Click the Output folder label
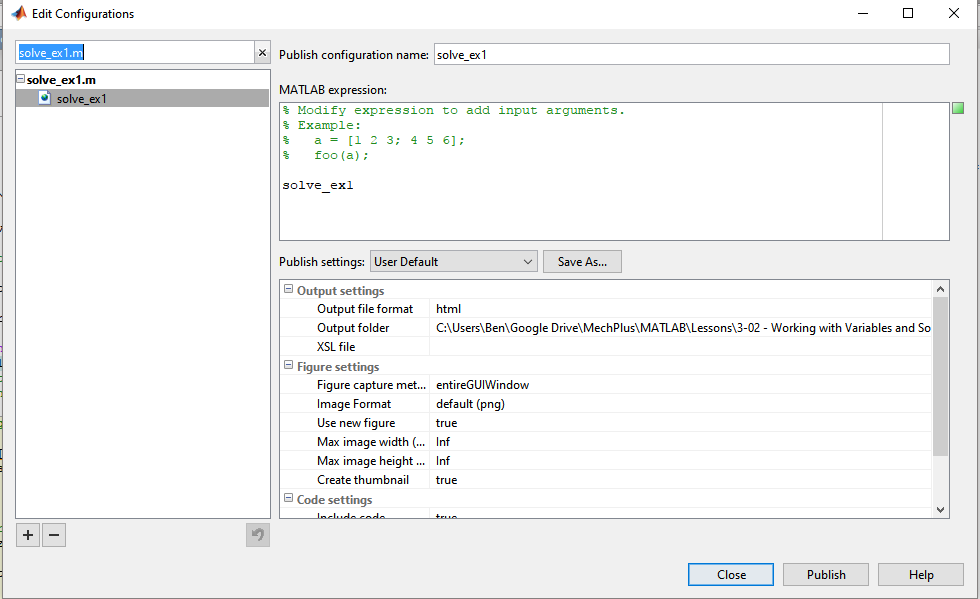The height and width of the screenshot is (599, 980). (353, 328)
